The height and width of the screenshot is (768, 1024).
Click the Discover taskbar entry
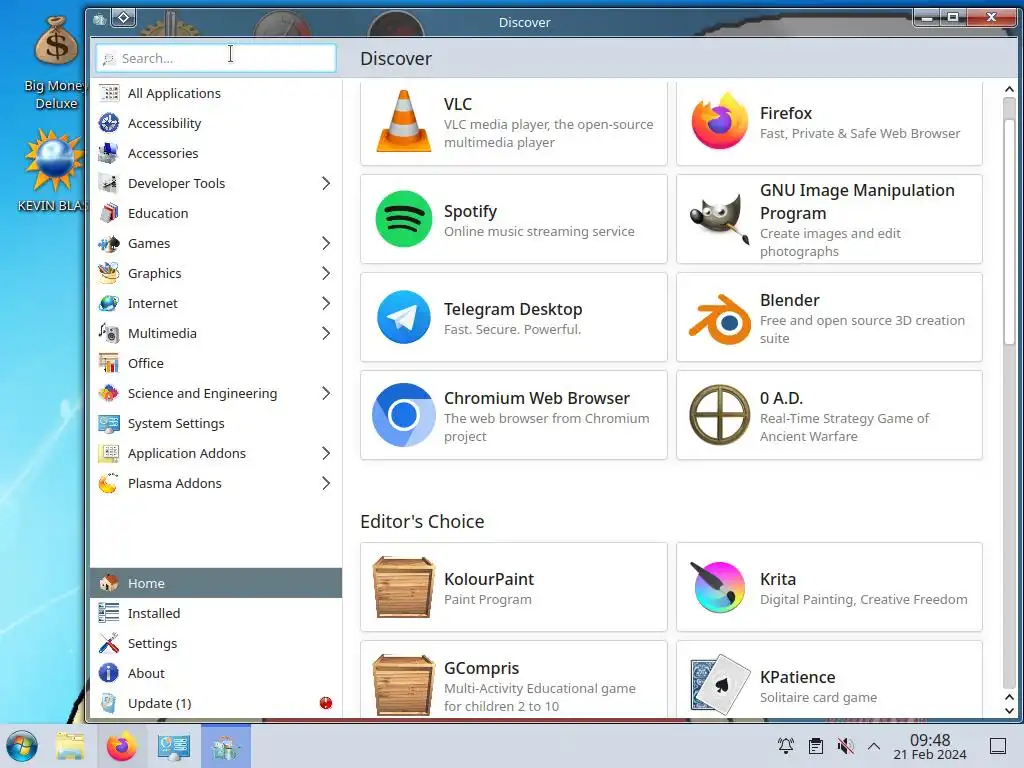click(226, 746)
